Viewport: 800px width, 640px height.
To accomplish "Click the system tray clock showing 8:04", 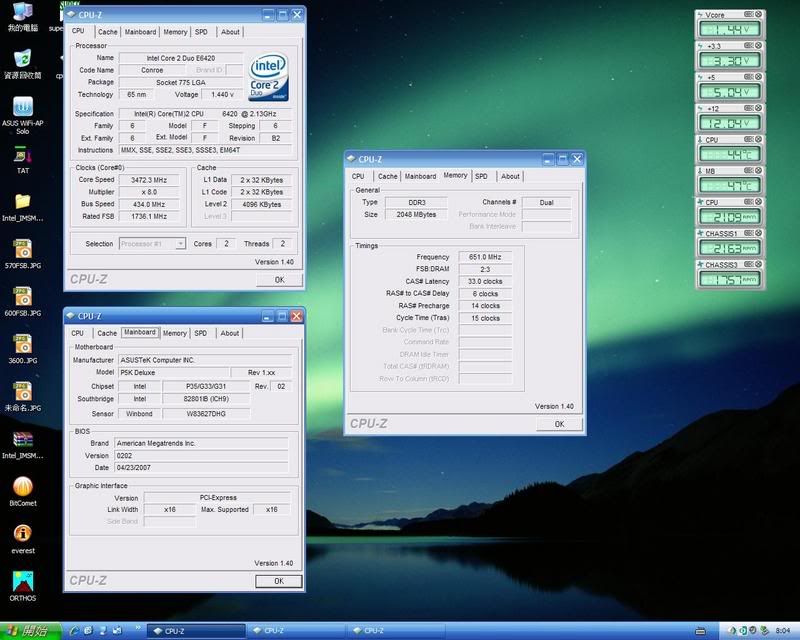I will (783, 631).
